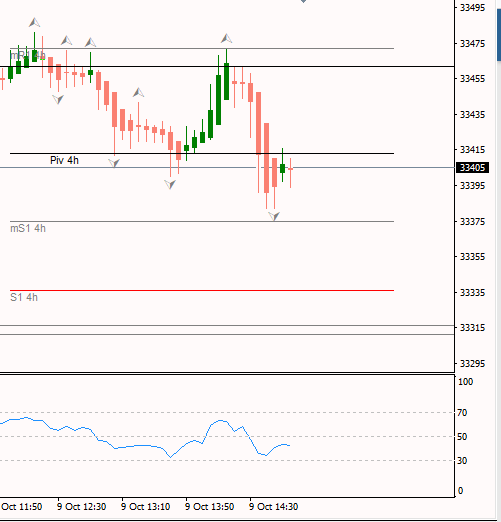Select the current price tag 33405
501x522 pixels.
(472, 167)
